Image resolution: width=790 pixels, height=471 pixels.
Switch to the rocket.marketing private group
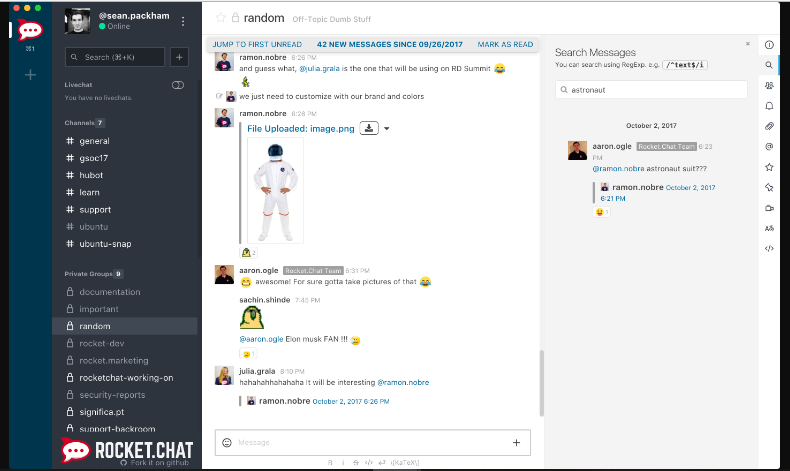[113, 361]
